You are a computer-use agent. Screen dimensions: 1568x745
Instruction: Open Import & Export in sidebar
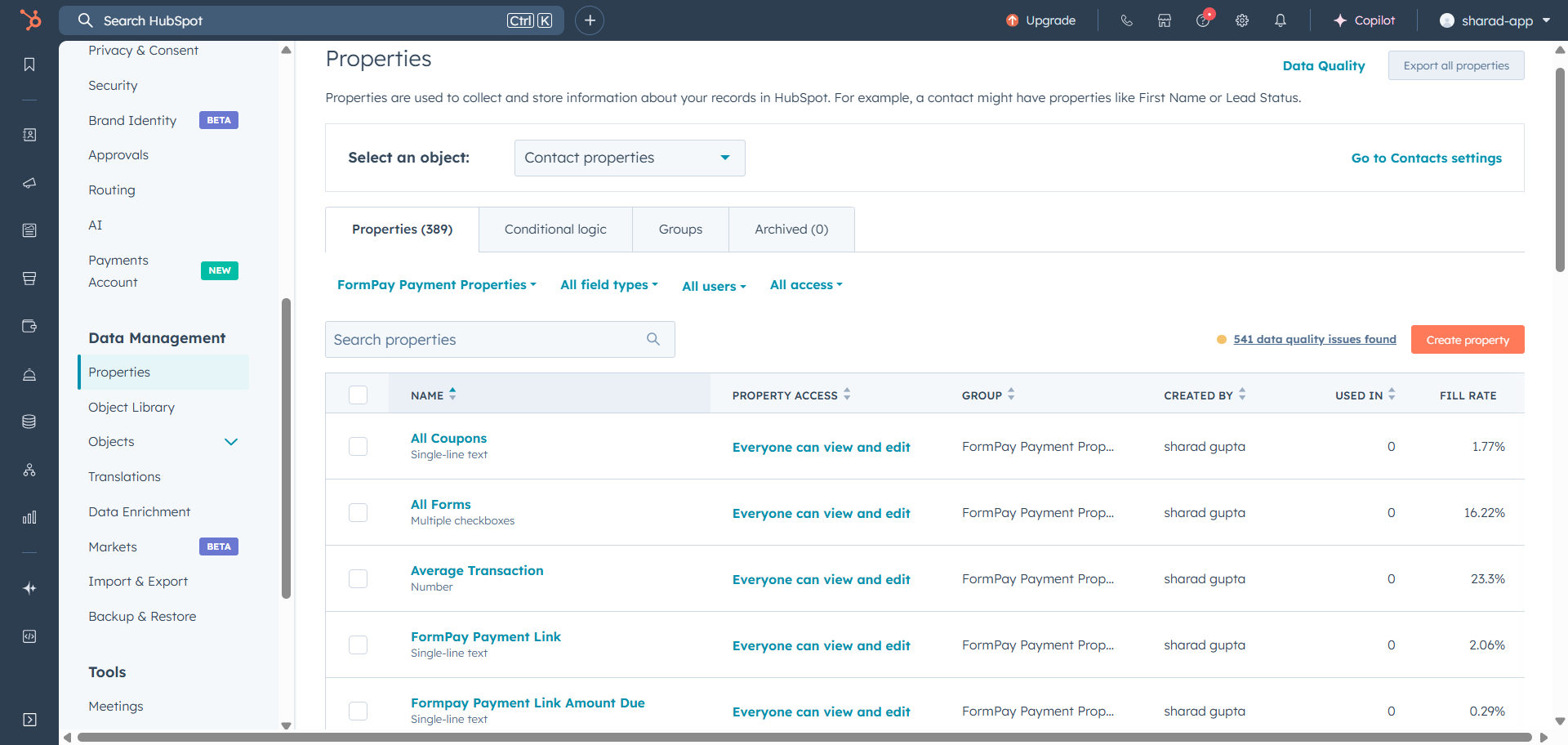point(138,581)
